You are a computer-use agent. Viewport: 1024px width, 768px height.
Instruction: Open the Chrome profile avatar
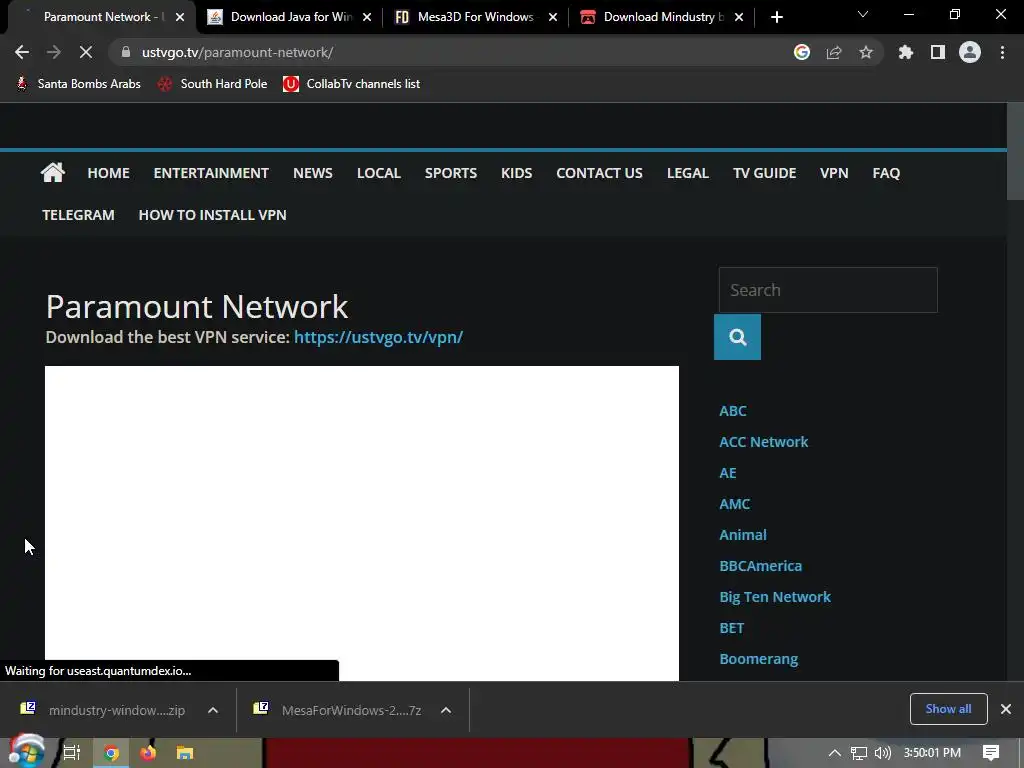[970, 52]
